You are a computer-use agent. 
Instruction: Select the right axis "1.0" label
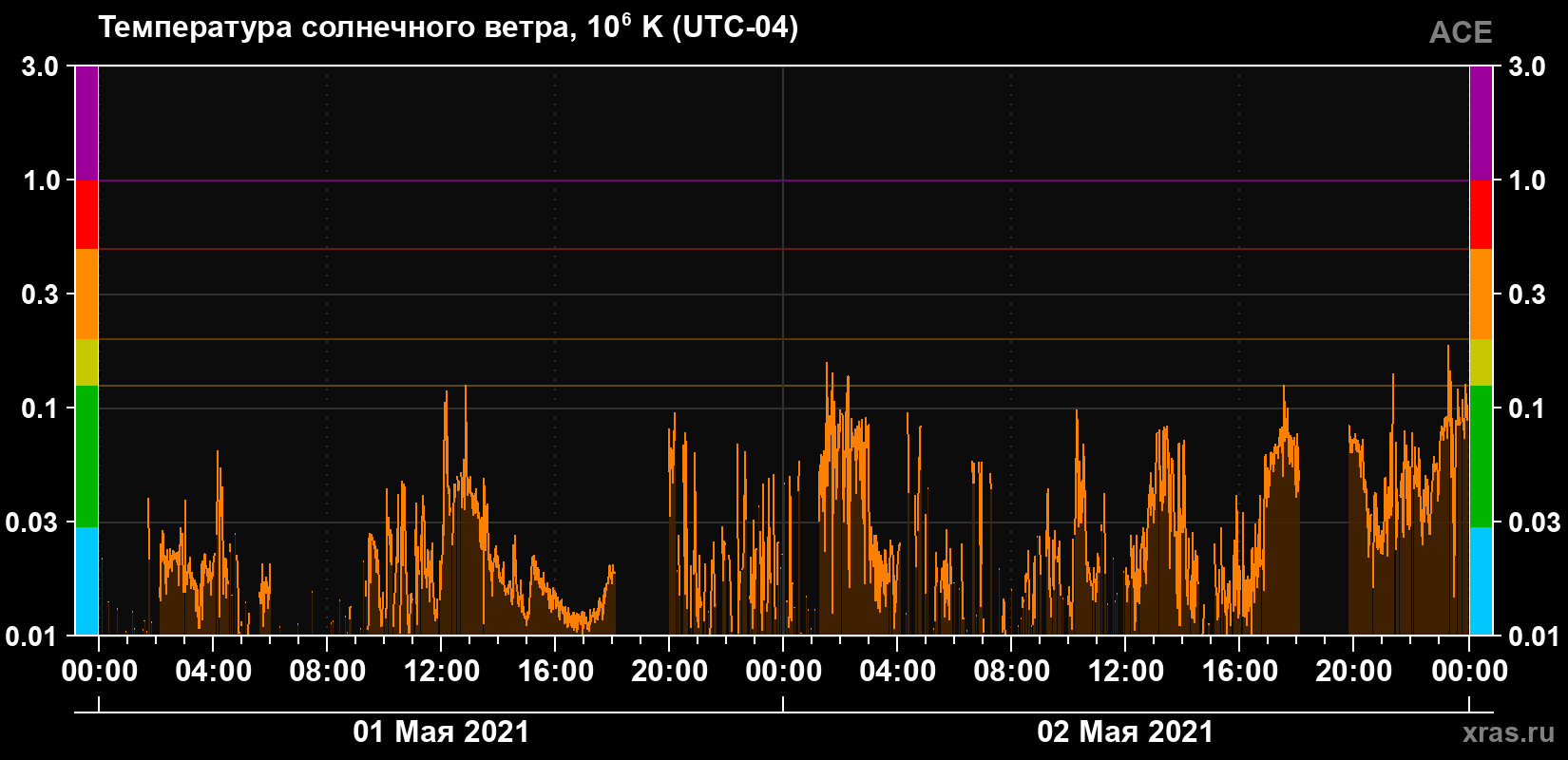1527,180
